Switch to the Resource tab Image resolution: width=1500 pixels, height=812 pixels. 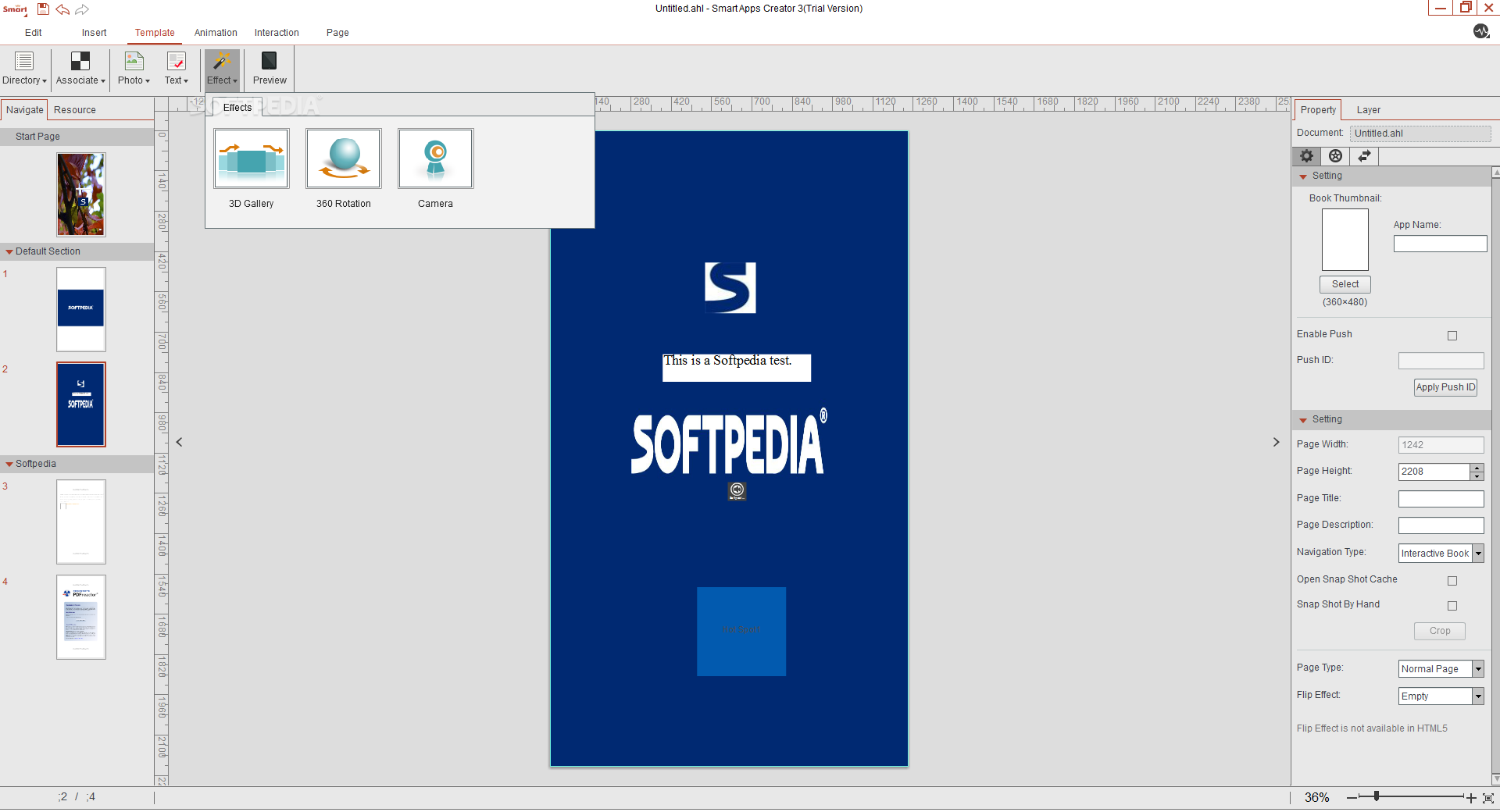(x=75, y=110)
